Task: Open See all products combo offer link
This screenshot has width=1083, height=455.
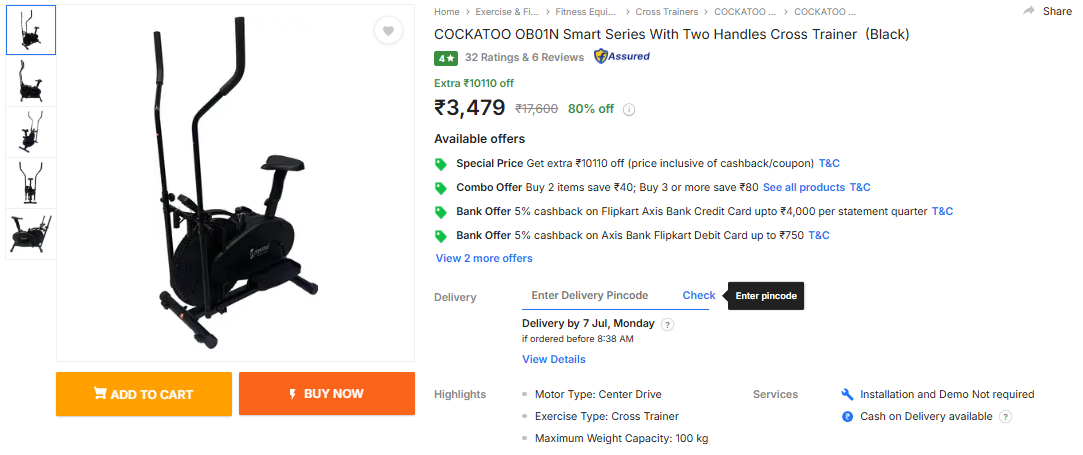Action: click(x=804, y=188)
